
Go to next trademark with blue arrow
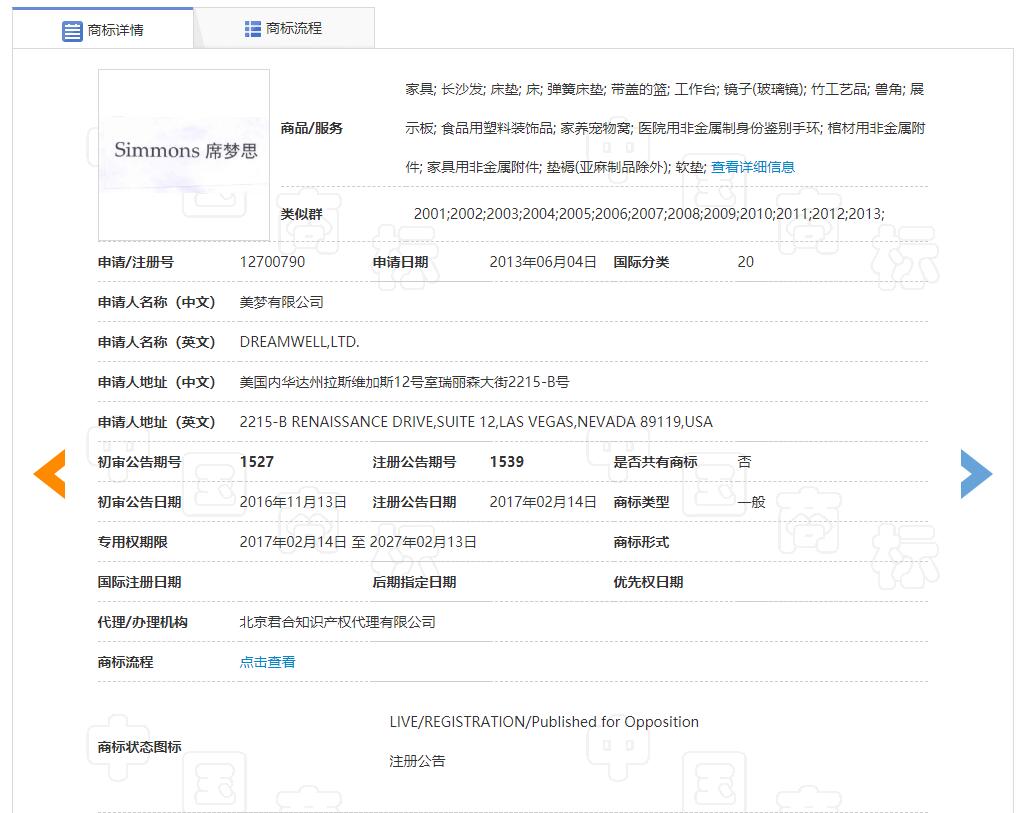(976, 474)
